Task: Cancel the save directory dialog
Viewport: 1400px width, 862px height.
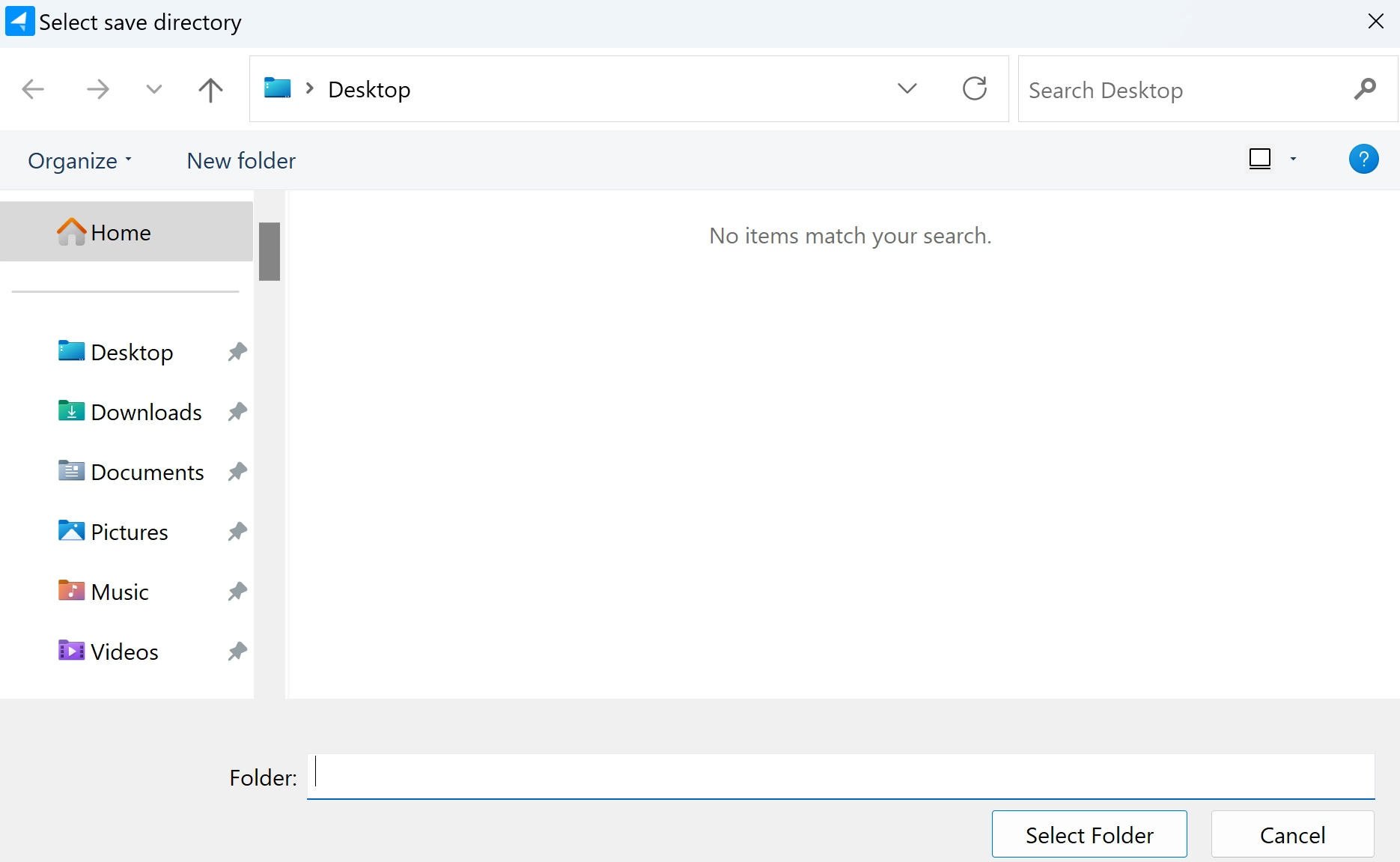Action: tap(1292, 834)
